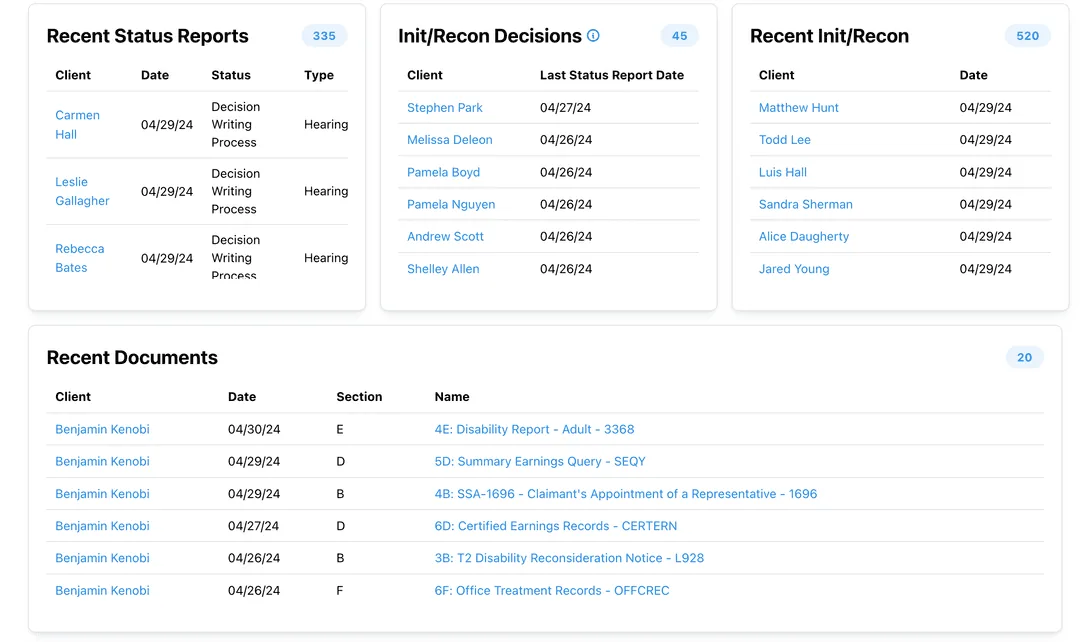
Task: Open the Alice Daugherty client link
Action: click(804, 236)
